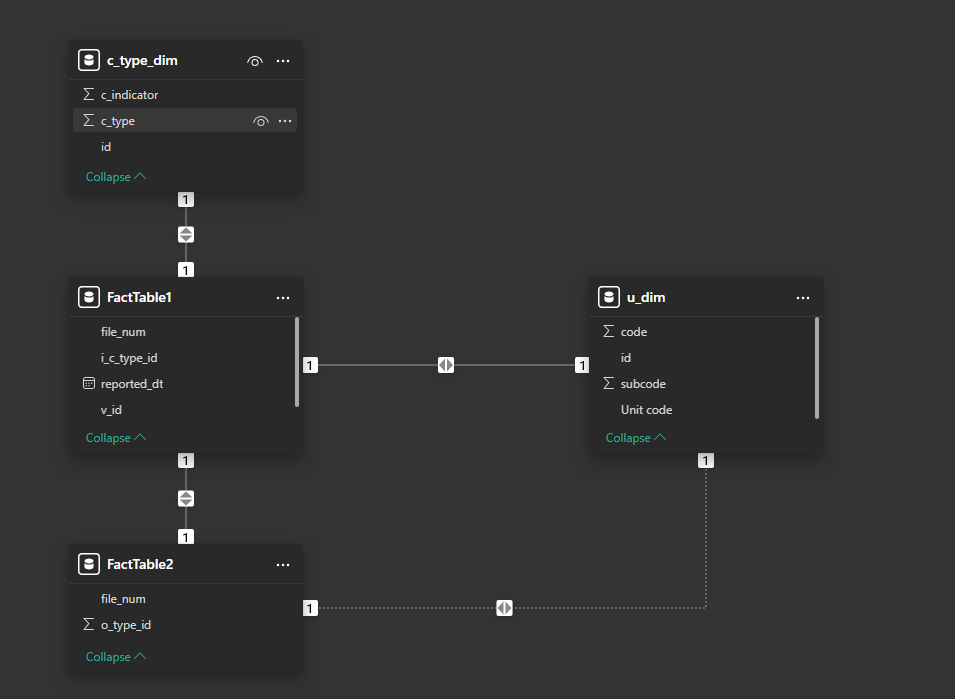Image resolution: width=955 pixels, height=699 pixels.
Task: Select file_num field in FactTable2
Action: [185, 599]
